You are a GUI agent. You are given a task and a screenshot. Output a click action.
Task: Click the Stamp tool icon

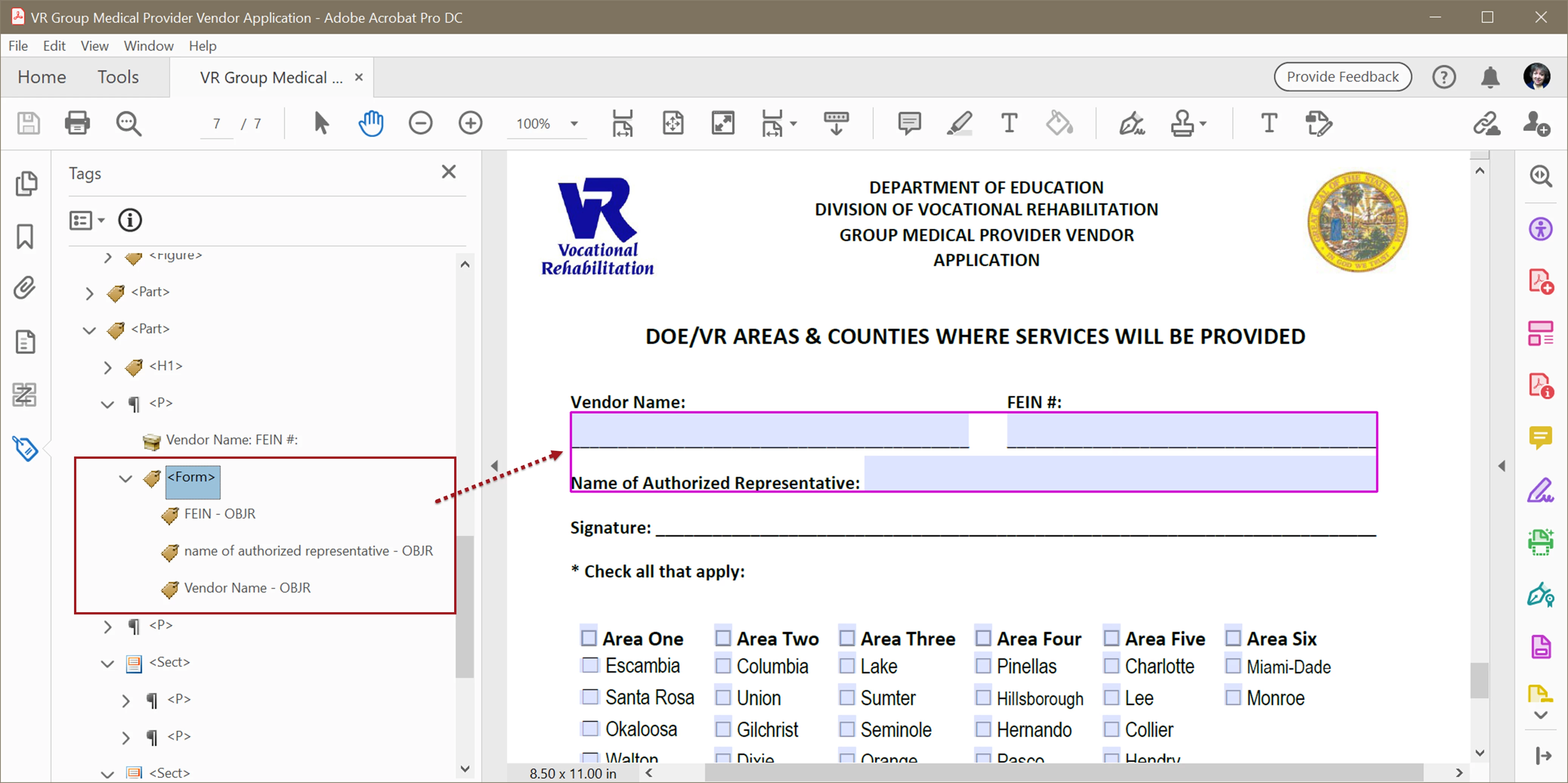(1183, 124)
